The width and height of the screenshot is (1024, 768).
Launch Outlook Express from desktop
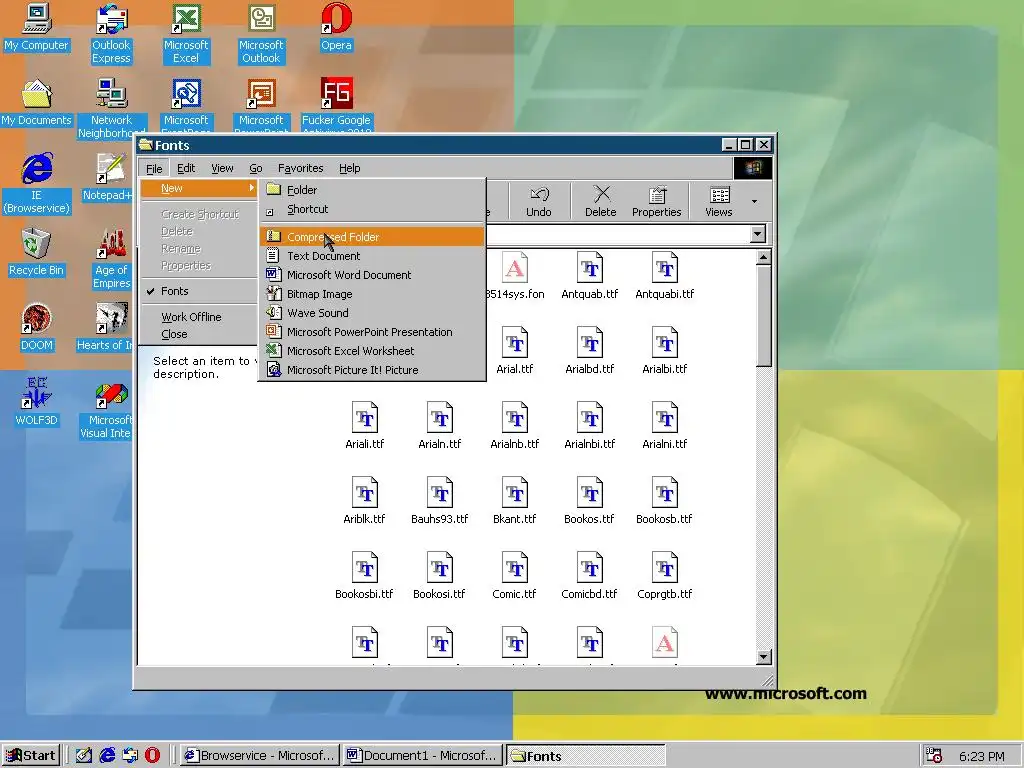point(111,34)
